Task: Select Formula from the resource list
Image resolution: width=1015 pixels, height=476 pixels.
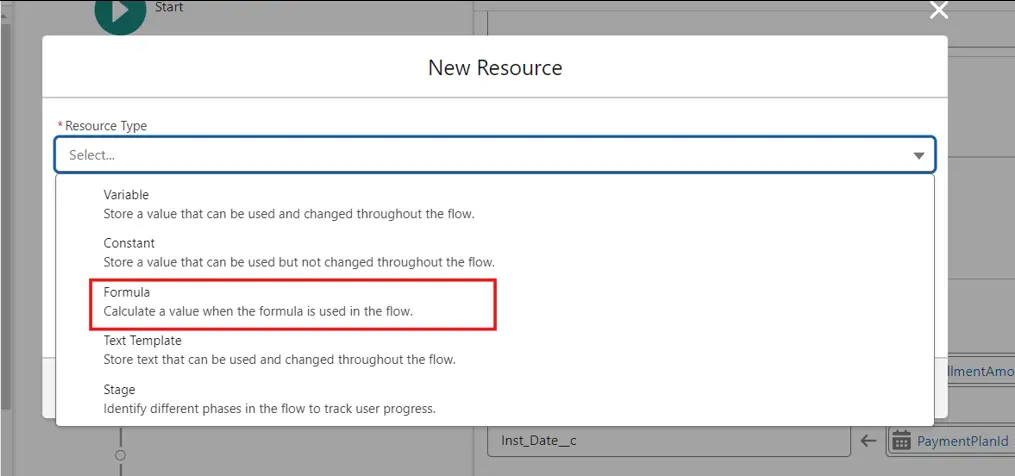Action: [127, 292]
